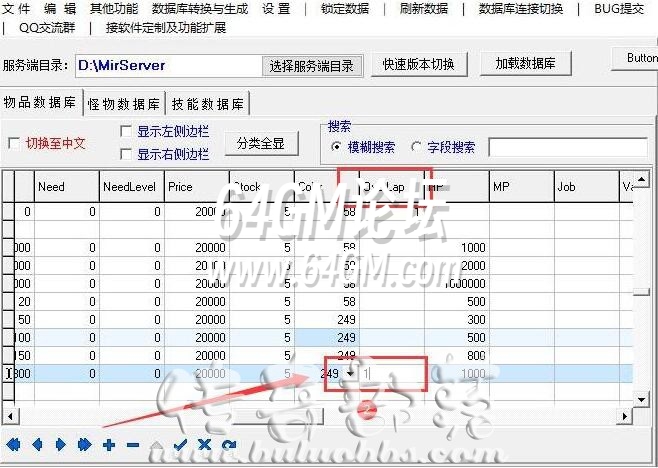658x468 pixels.
Task: Select the cell with value 800
Action: click(x=457, y=356)
